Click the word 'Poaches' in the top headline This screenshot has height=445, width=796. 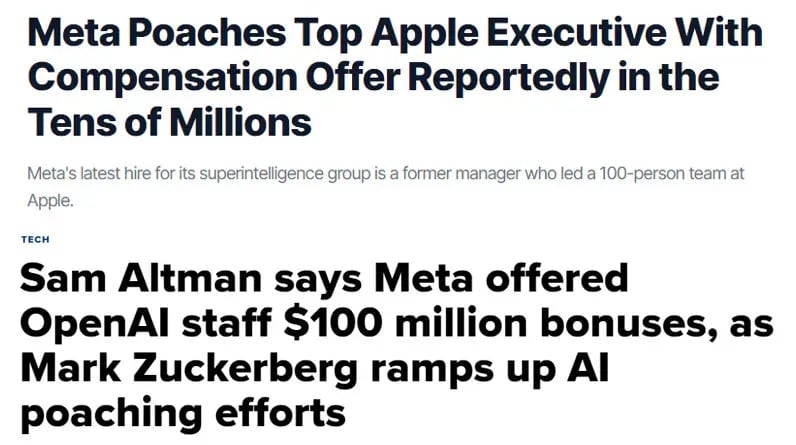[207, 33]
